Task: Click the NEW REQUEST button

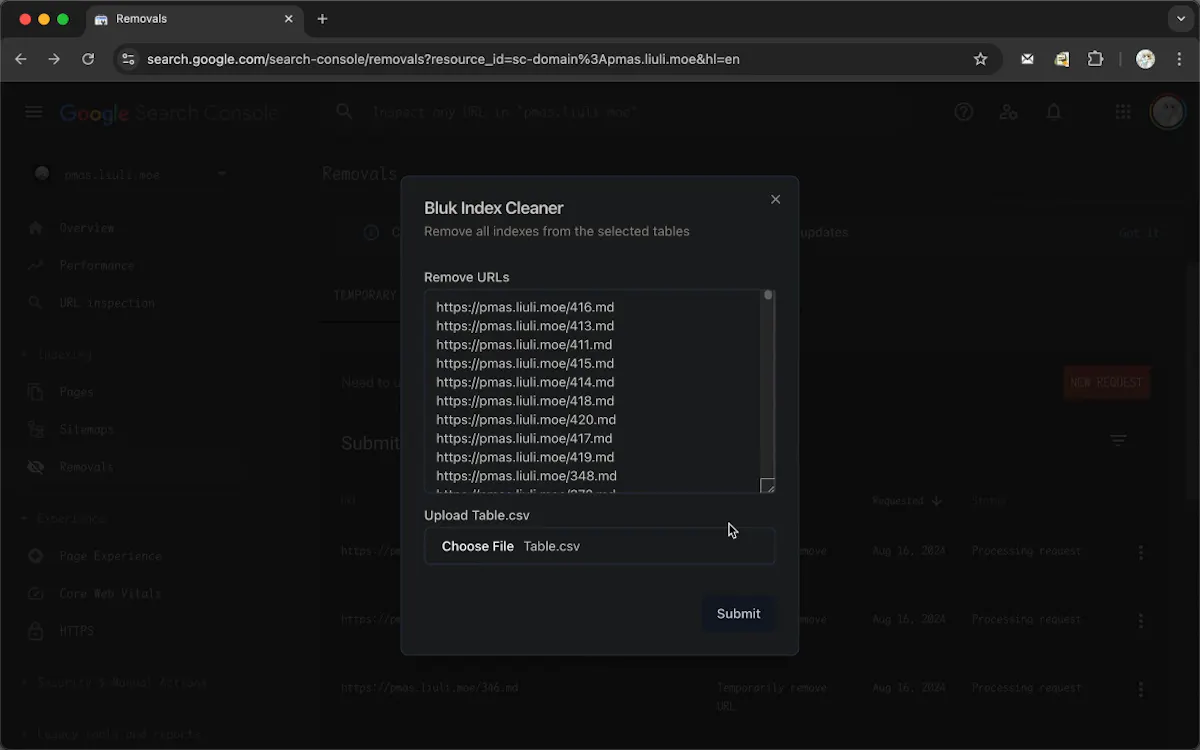Action: pos(1107,382)
